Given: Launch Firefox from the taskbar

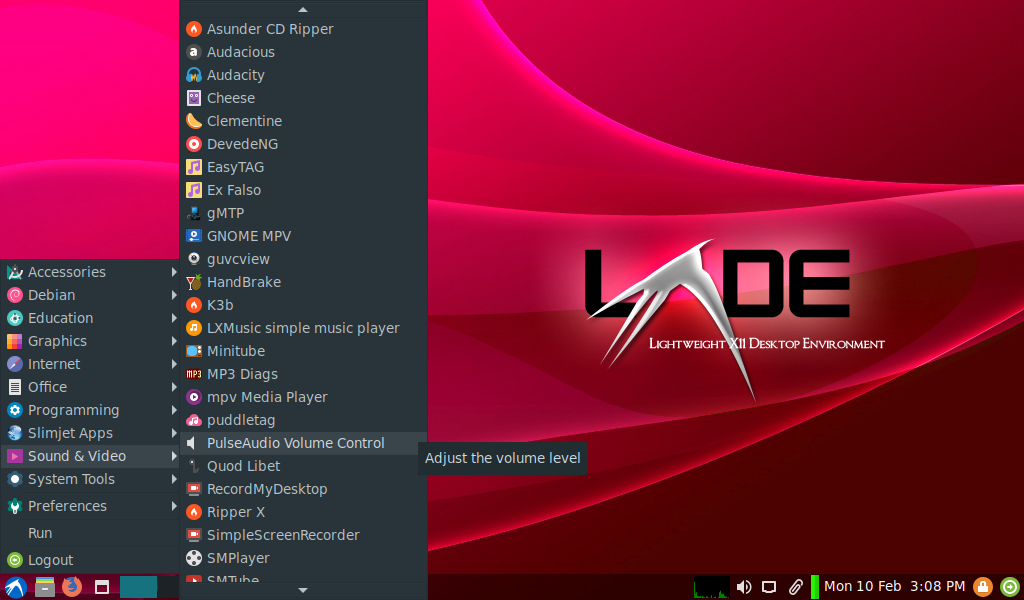Looking at the screenshot, I should click(72, 587).
